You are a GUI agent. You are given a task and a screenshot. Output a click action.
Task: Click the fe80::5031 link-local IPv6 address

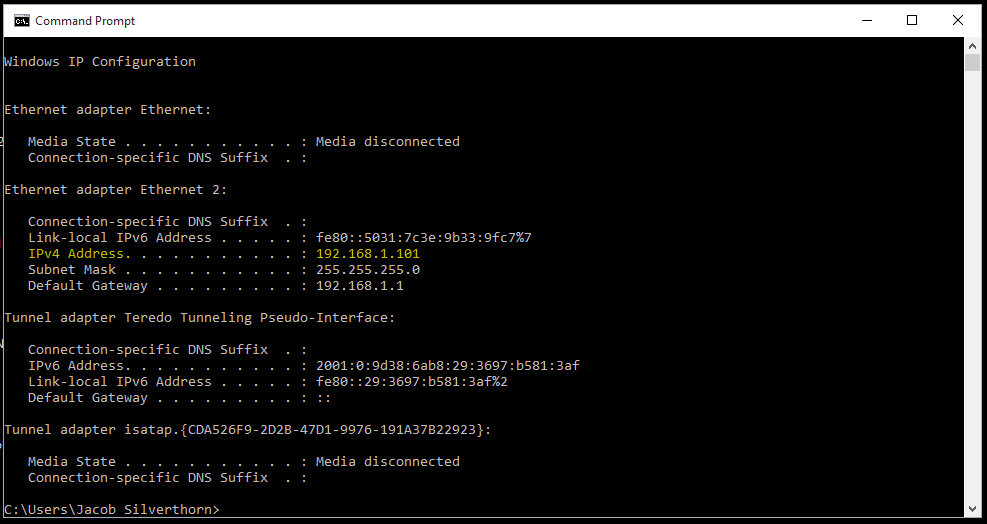(423, 238)
